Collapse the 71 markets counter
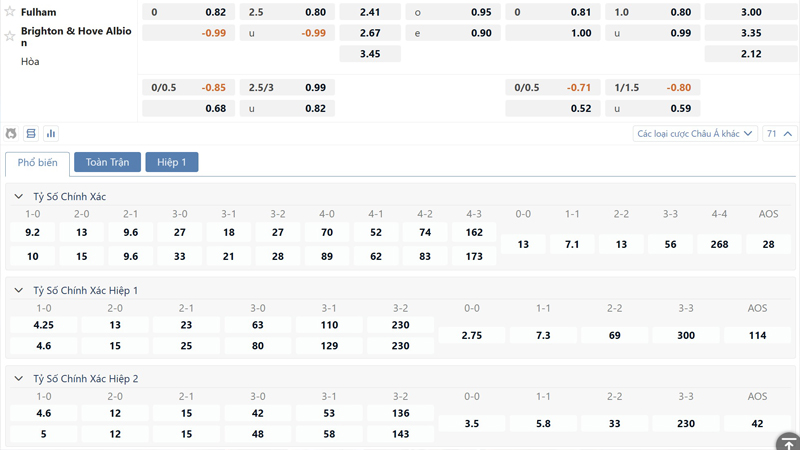 (779, 133)
